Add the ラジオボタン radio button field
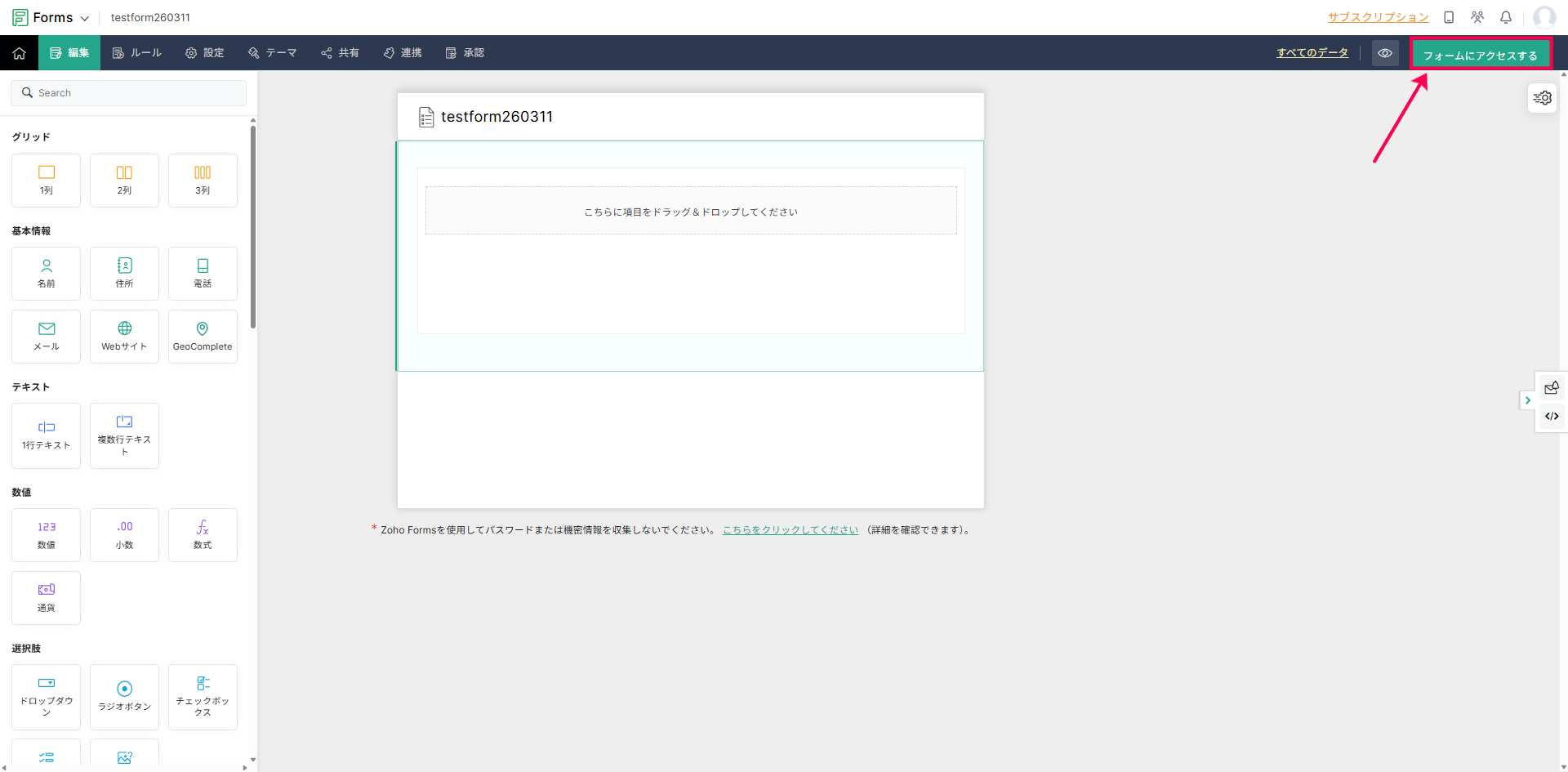The width and height of the screenshot is (1568, 772). [x=124, y=696]
